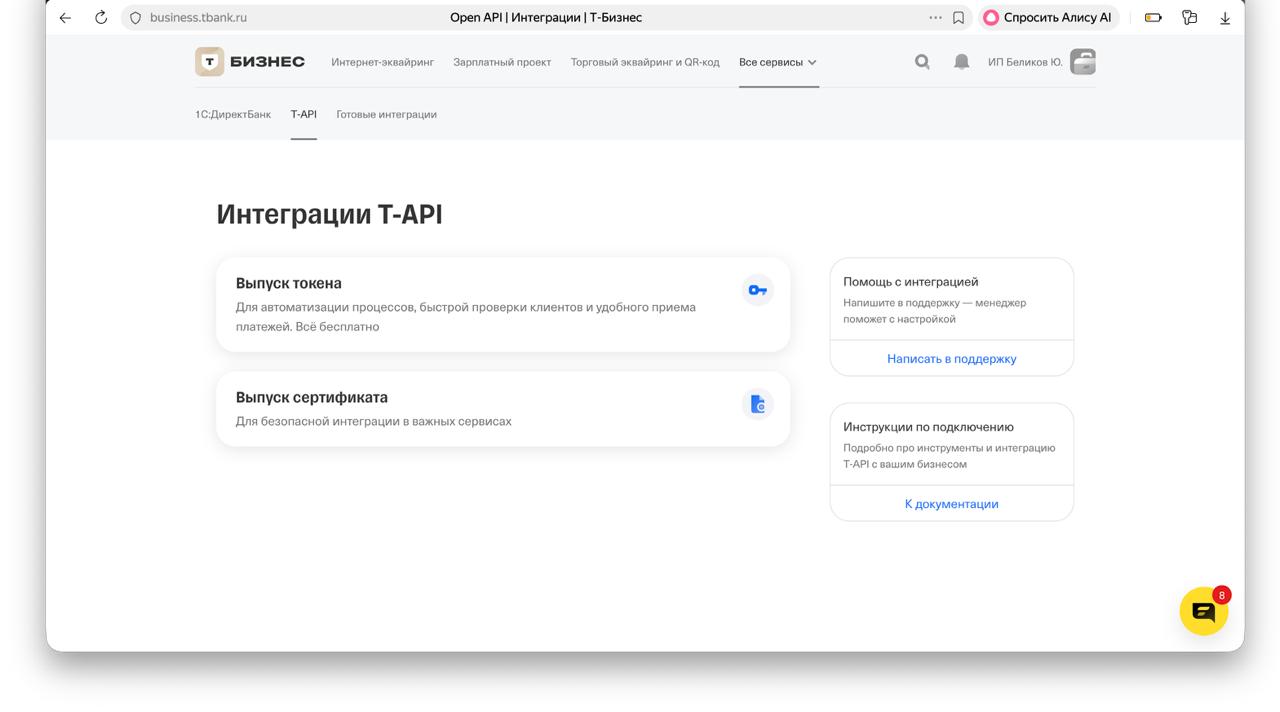Screen dimensions: 1280x712
Task: Open T-Бизнес home via the logo
Action: 250,62
